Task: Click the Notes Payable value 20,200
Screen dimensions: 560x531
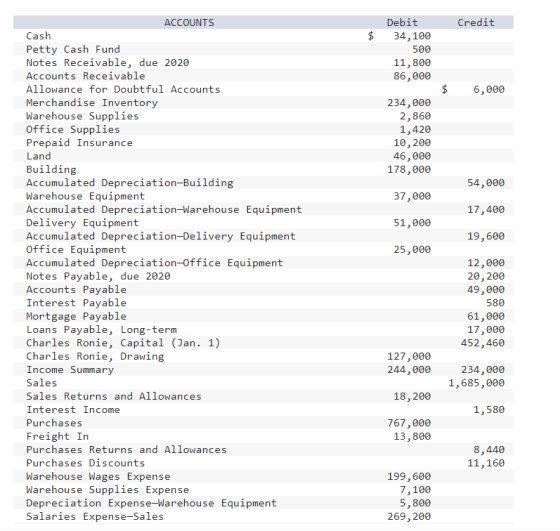Action: coord(486,276)
